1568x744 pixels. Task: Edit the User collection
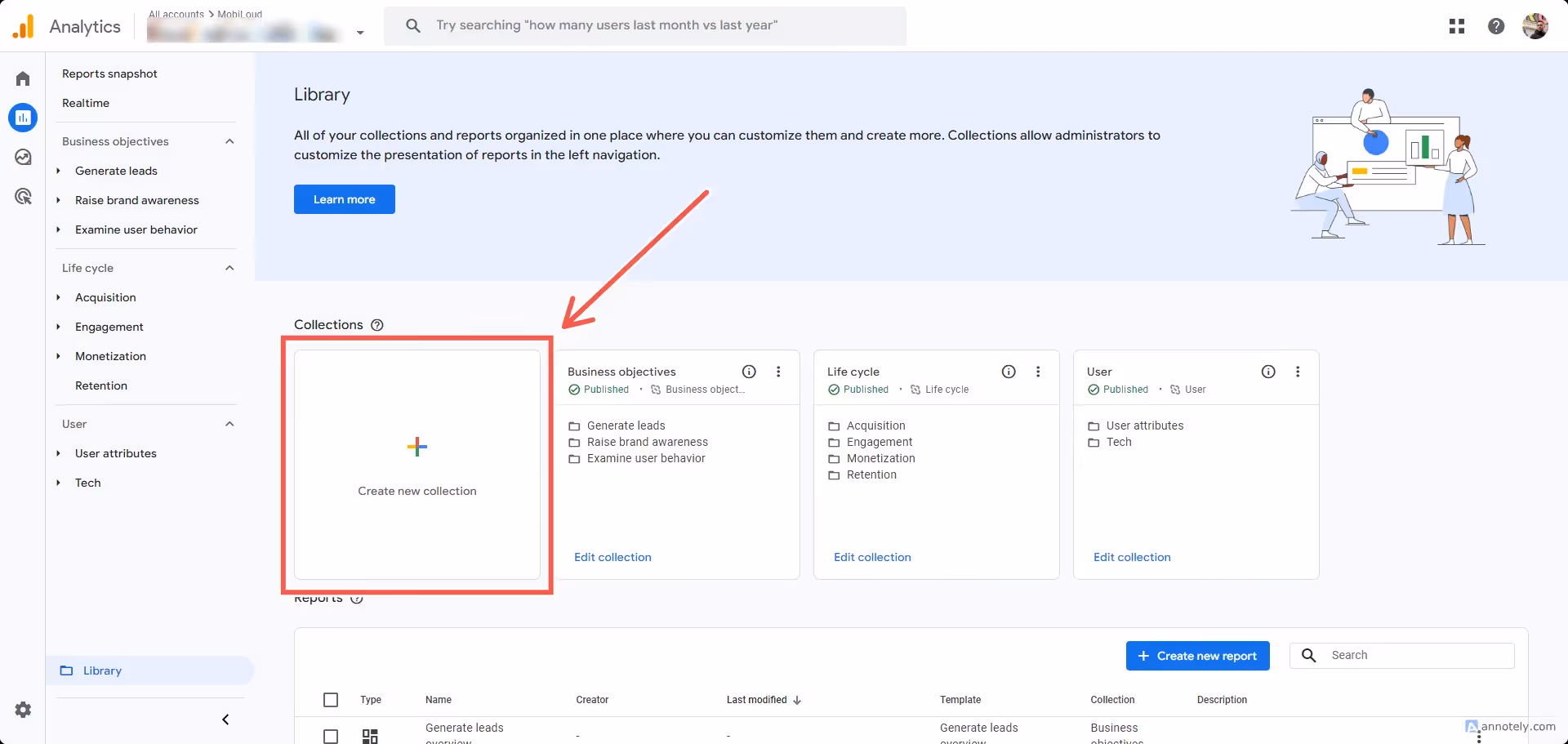click(1132, 557)
